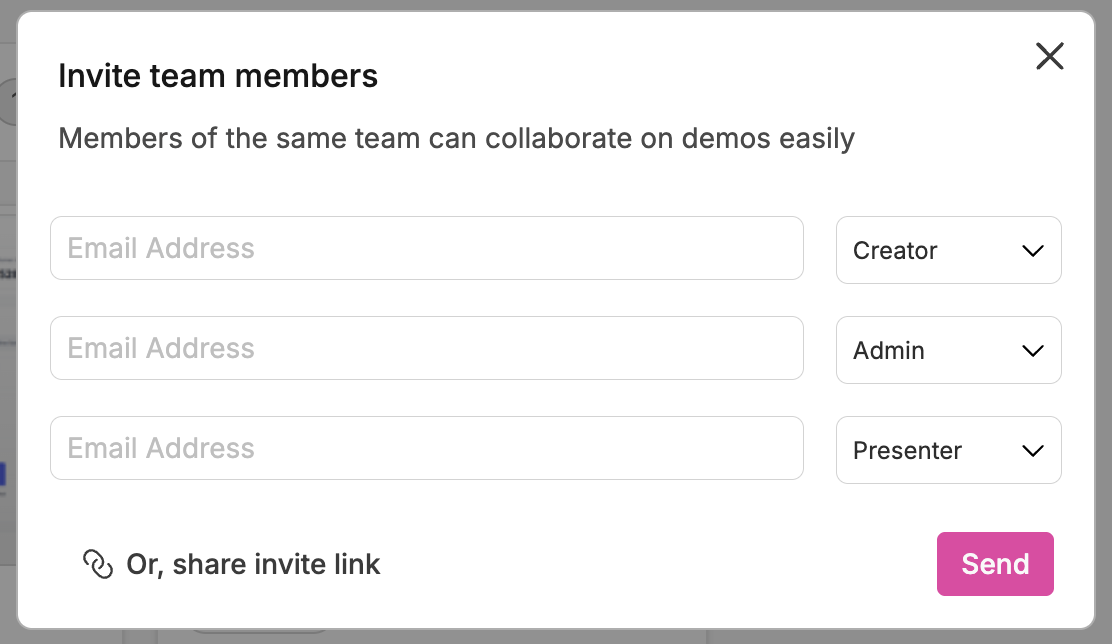
Task: Click into the third Email Address field
Action: click(x=426, y=449)
